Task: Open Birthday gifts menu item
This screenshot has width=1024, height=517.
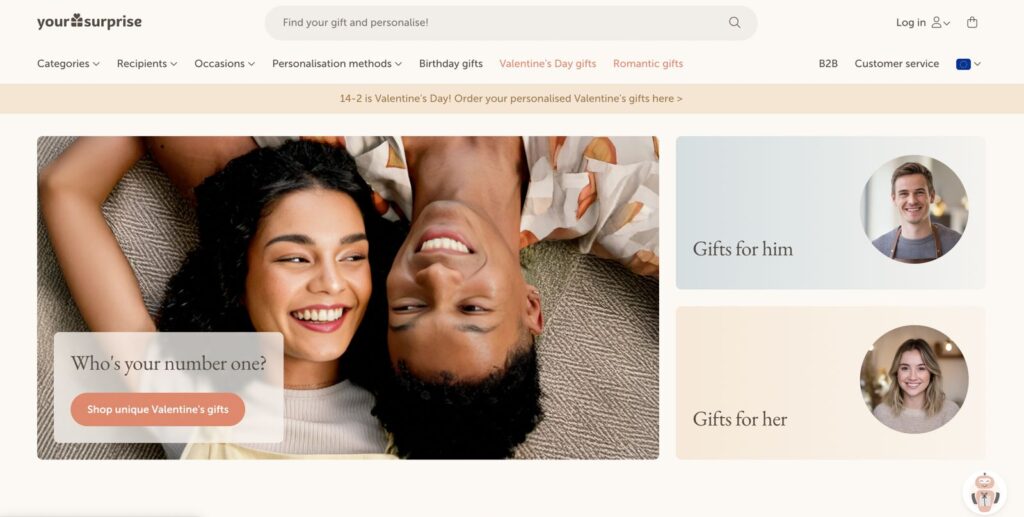Action: point(451,63)
